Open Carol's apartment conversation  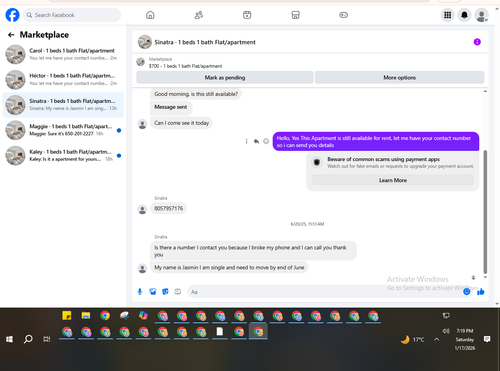point(63,54)
